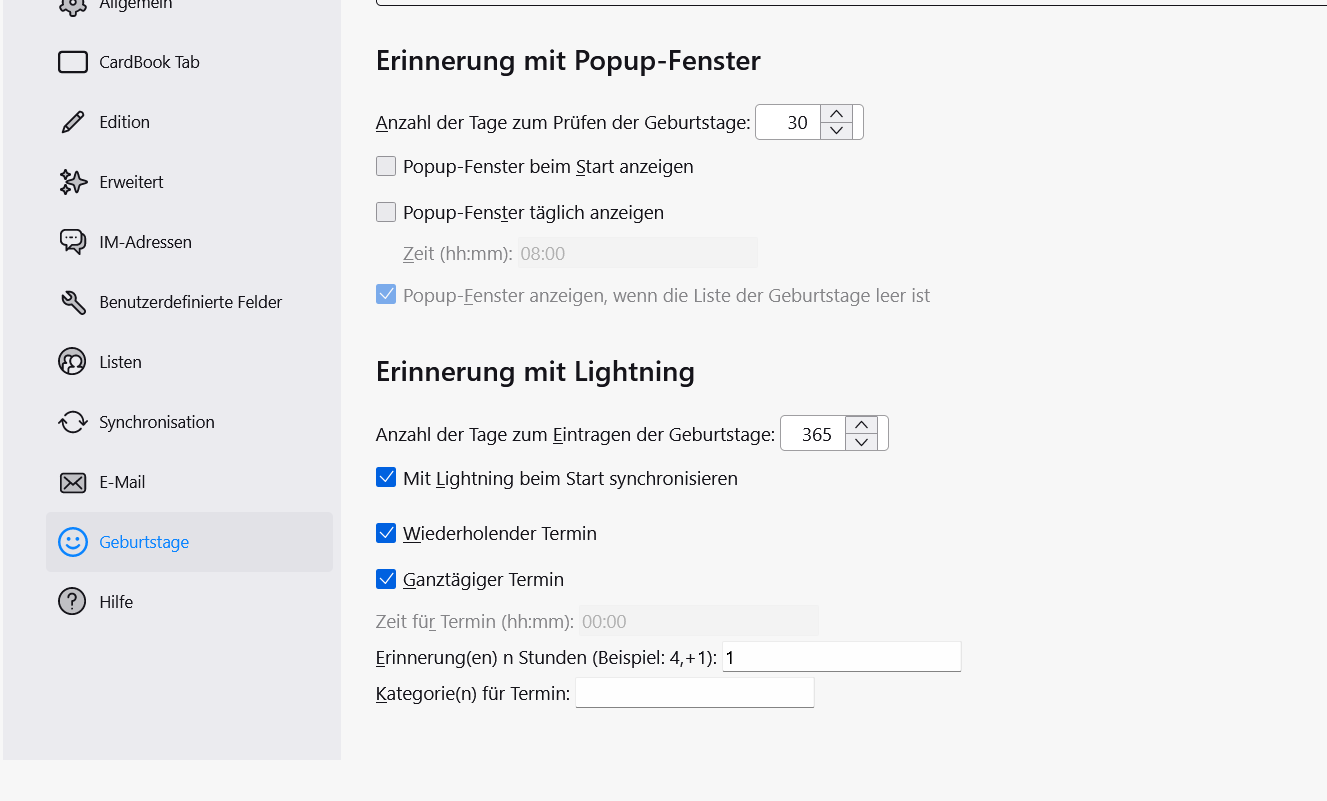1327x801 pixels.
Task: Uncheck Mit Lightning beim Start synchronisieren
Action: [386, 478]
